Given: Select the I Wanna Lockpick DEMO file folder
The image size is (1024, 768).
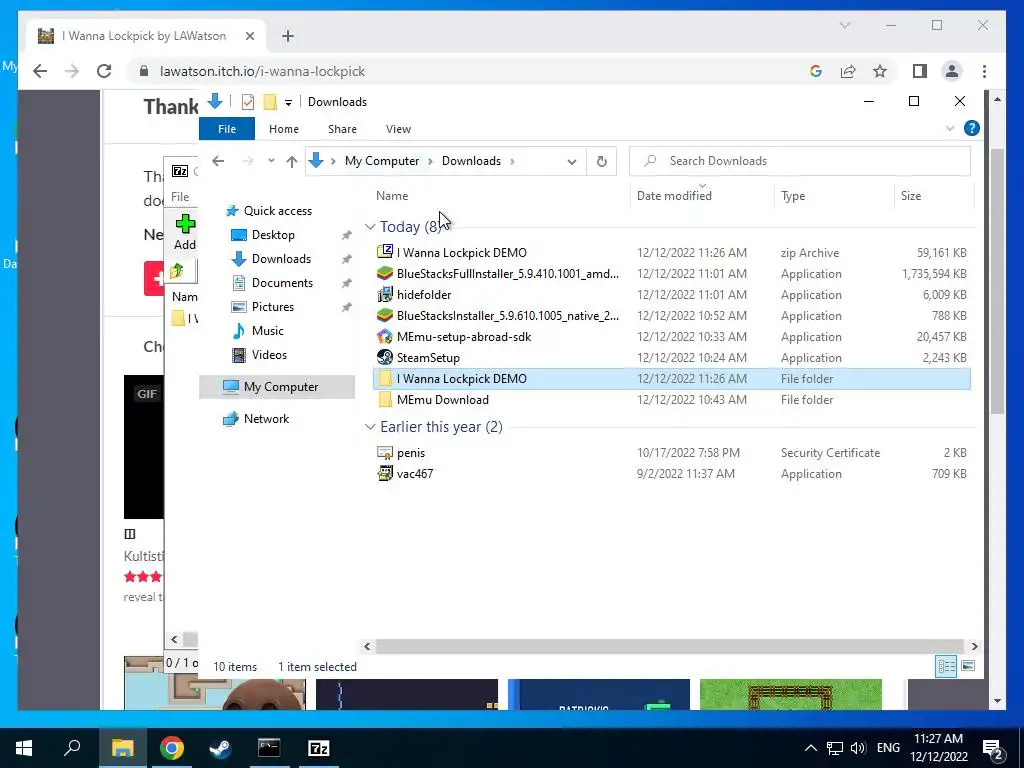Looking at the screenshot, I should pos(671,379).
